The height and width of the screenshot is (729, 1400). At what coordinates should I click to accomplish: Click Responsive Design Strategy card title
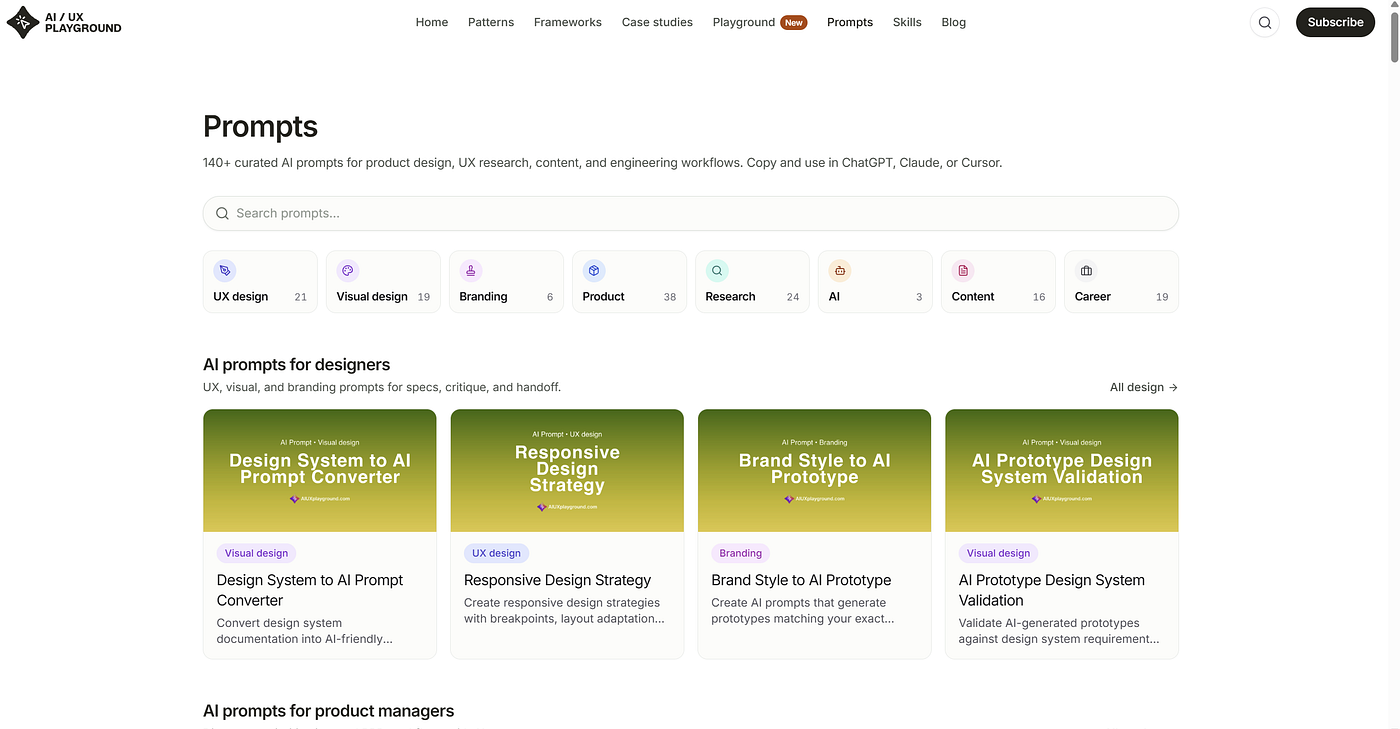coord(557,580)
